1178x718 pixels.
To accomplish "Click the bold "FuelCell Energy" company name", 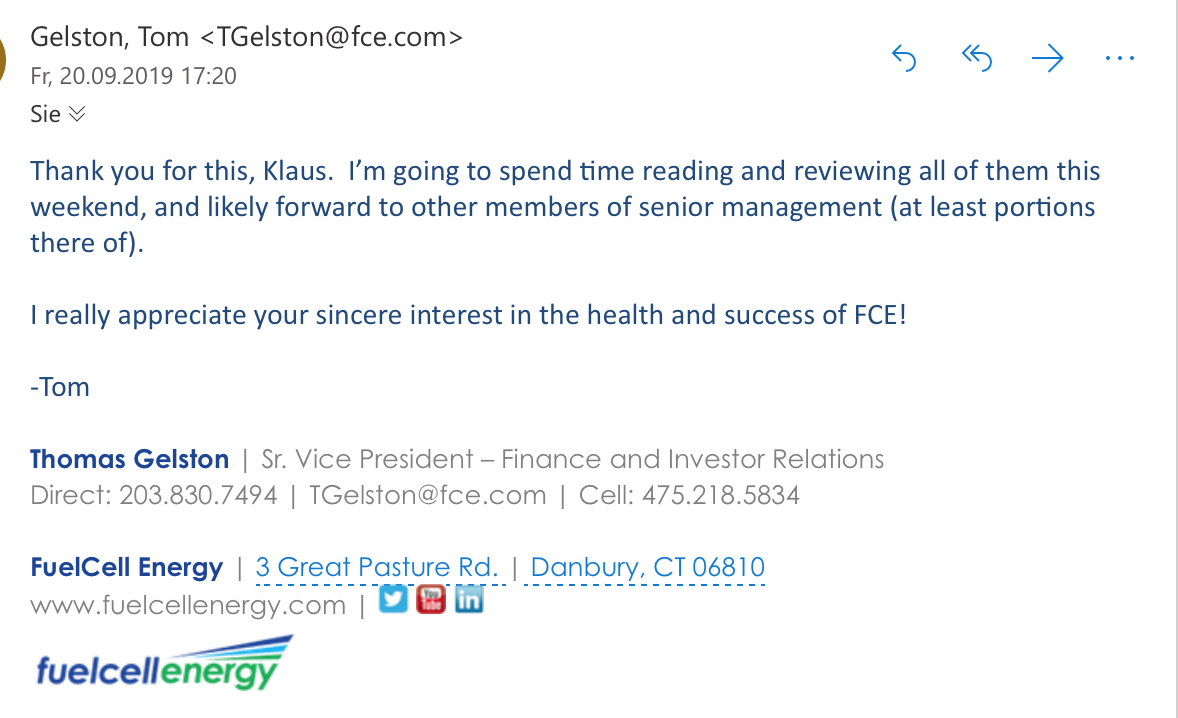I will click(x=127, y=568).
